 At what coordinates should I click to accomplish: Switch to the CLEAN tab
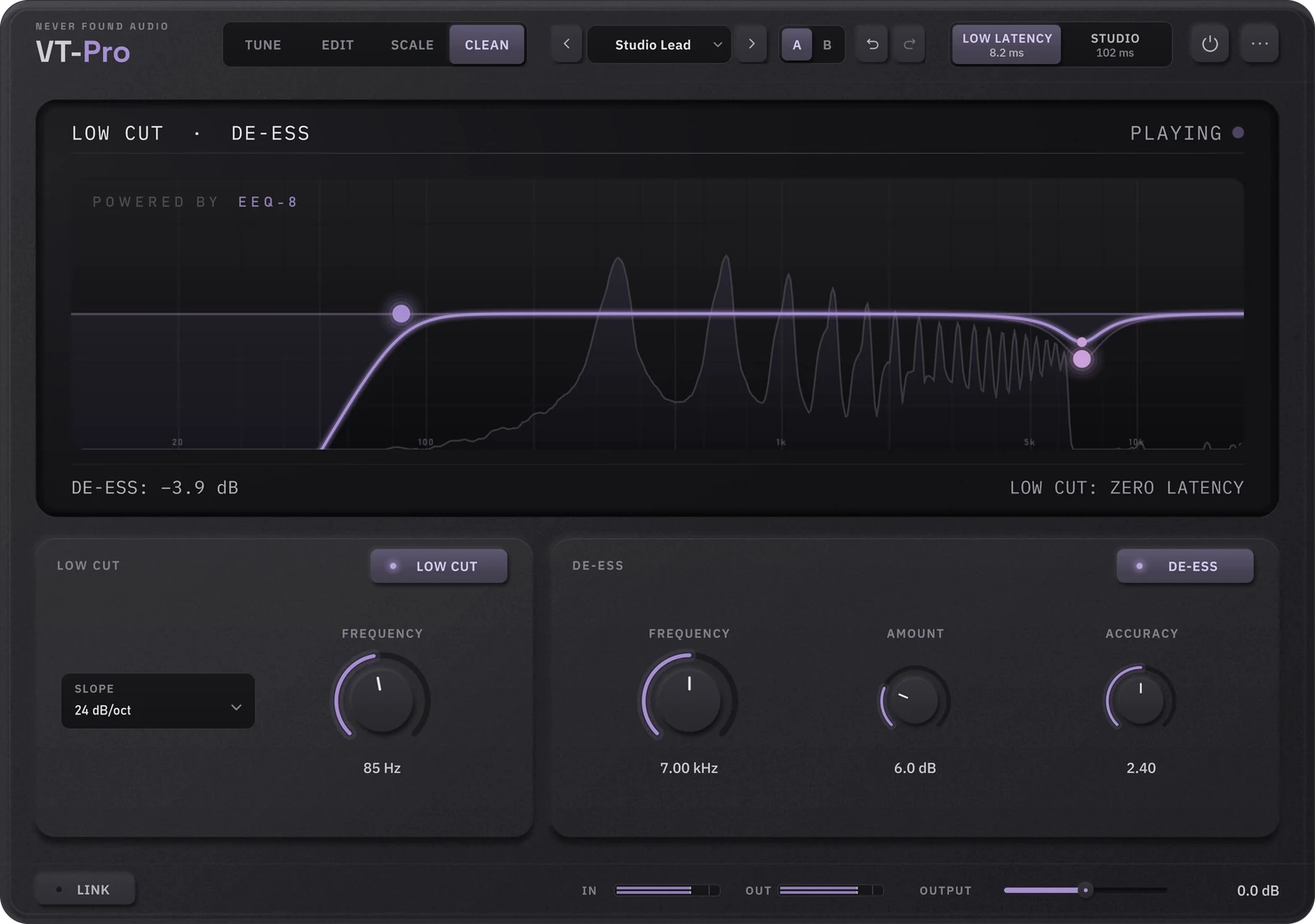(x=487, y=44)
